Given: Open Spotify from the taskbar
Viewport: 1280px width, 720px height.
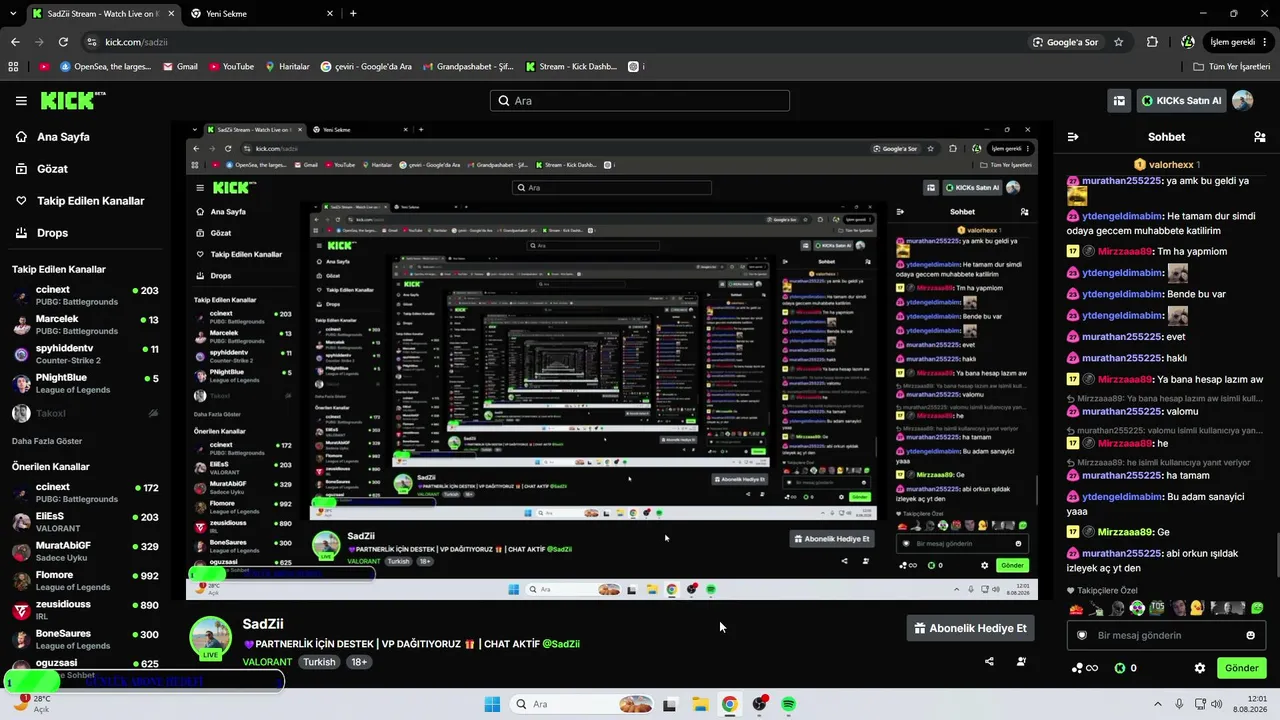Looking at the screenshot, I should (789, 704).
